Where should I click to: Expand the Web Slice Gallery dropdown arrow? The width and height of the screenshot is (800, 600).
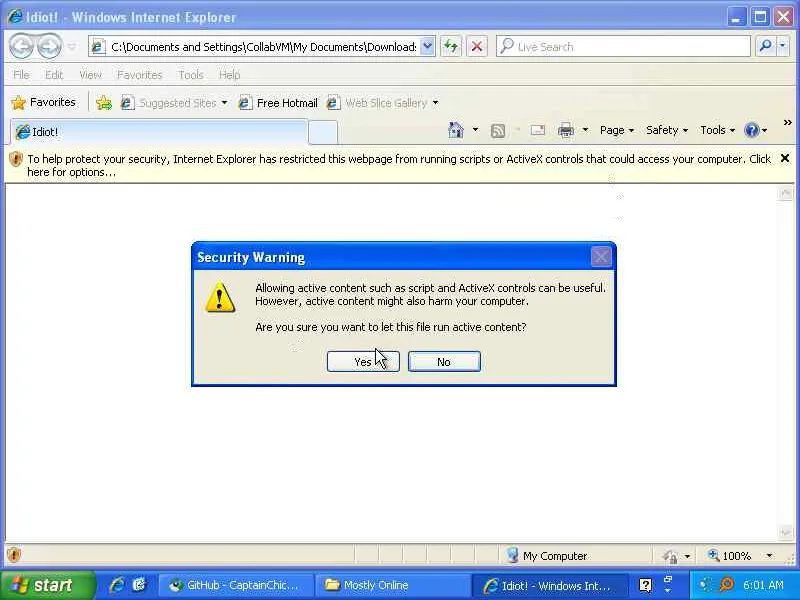[435, 103]
